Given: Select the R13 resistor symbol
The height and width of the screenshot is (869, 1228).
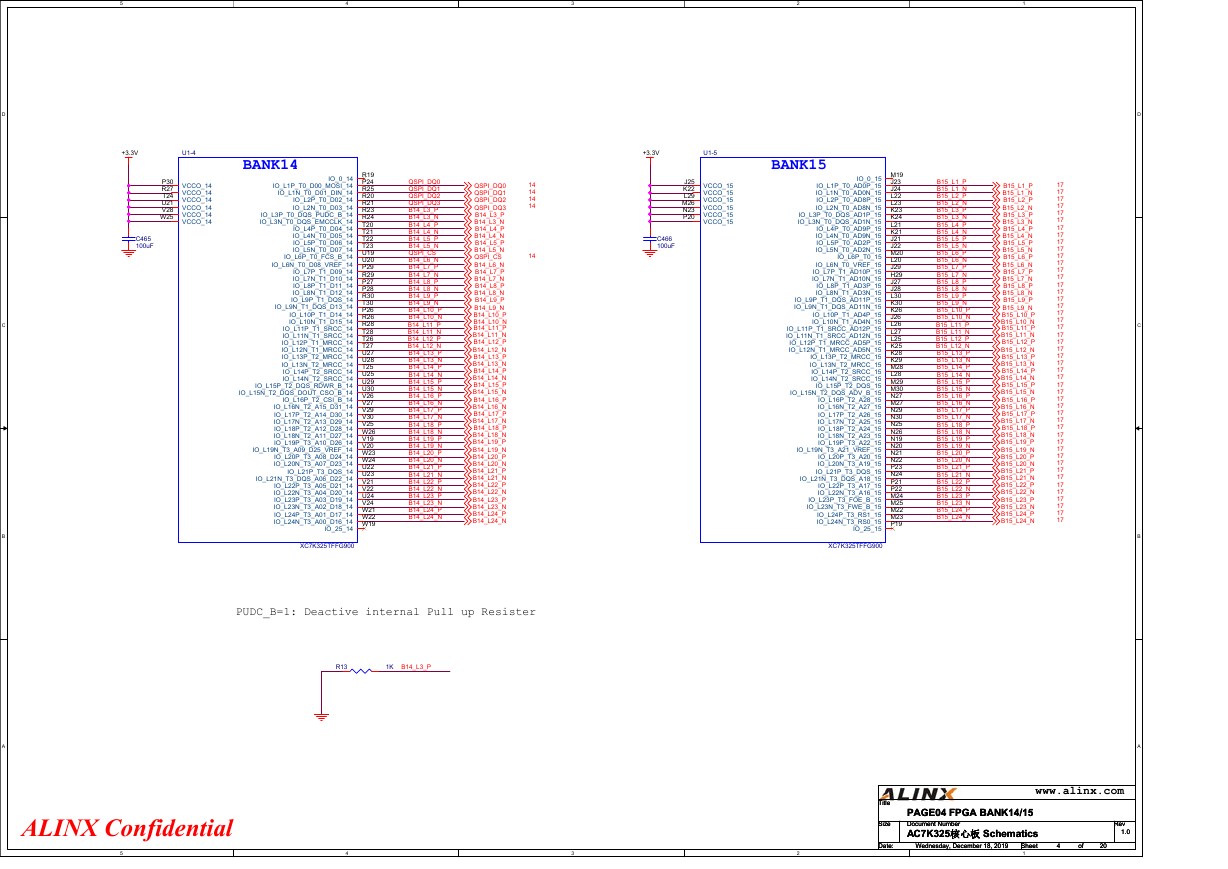Looking at the screenshot, I should click(x=361, y=671).
